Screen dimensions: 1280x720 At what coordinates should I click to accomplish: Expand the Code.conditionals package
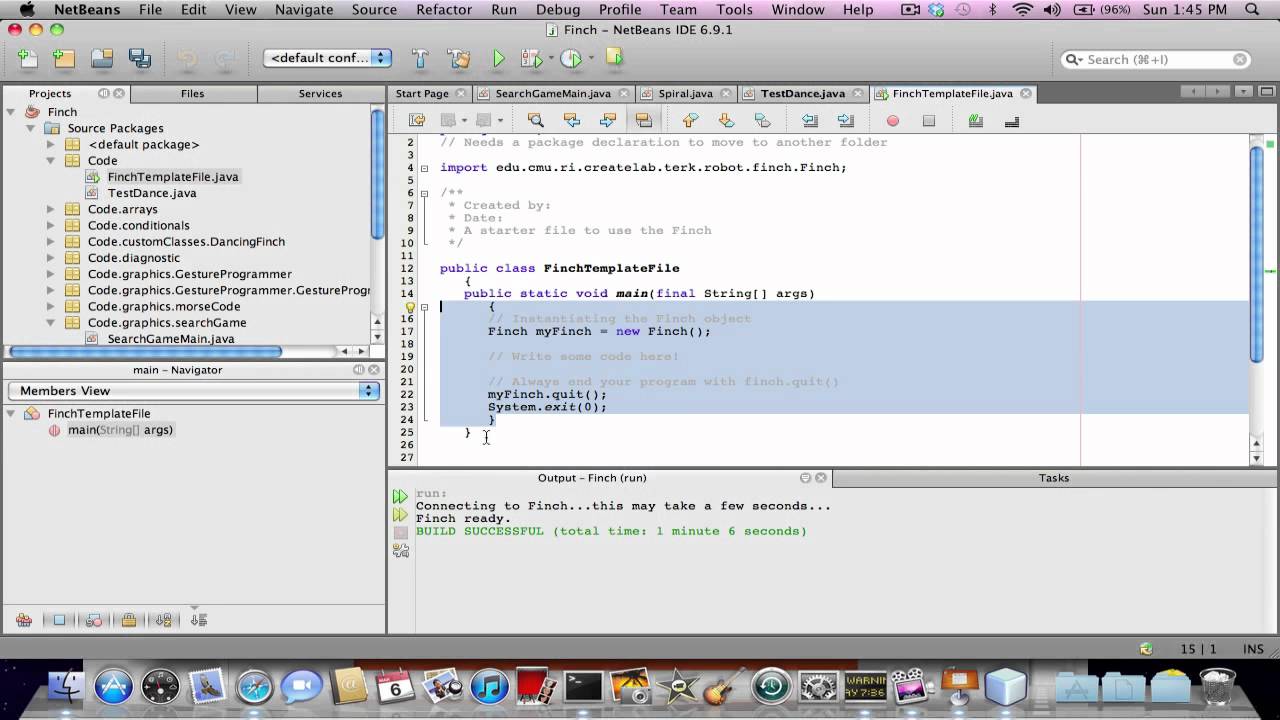tap(51, 225)
